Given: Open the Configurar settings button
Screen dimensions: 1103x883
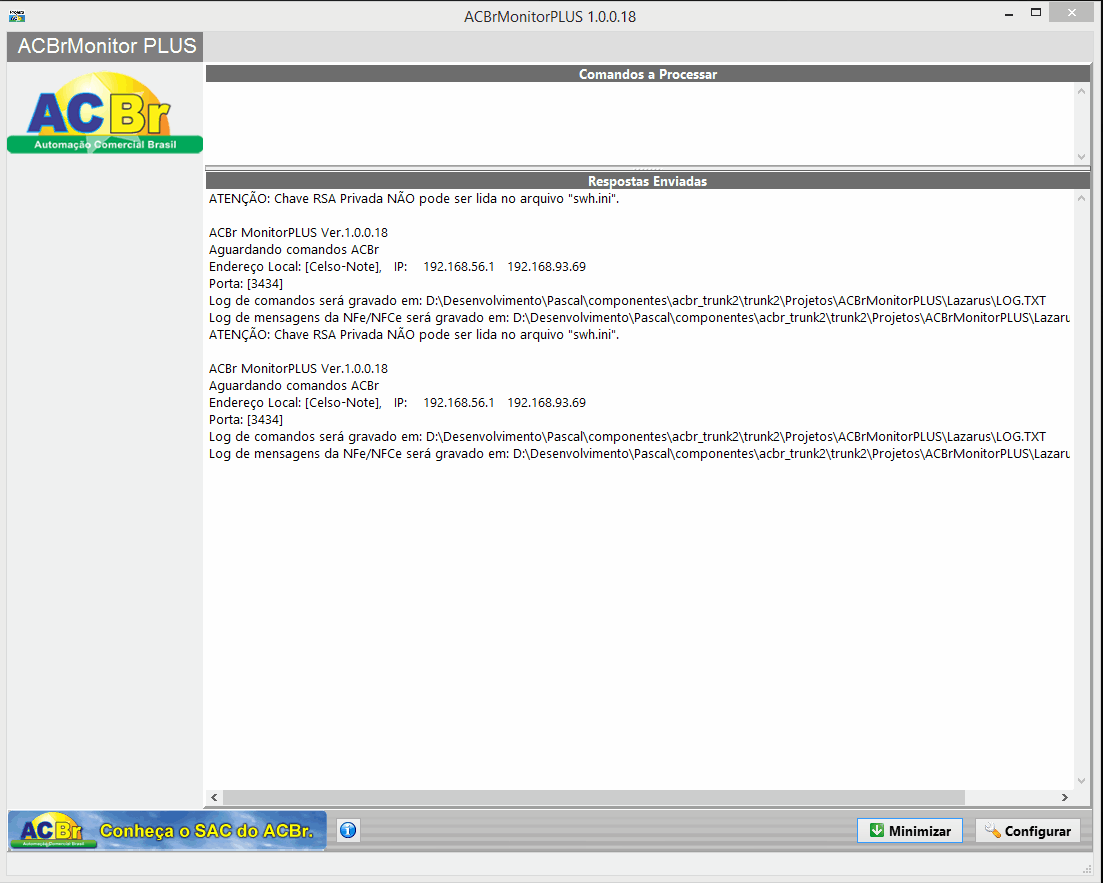Looking at the screenshot, I should [x=1028, y=831].
